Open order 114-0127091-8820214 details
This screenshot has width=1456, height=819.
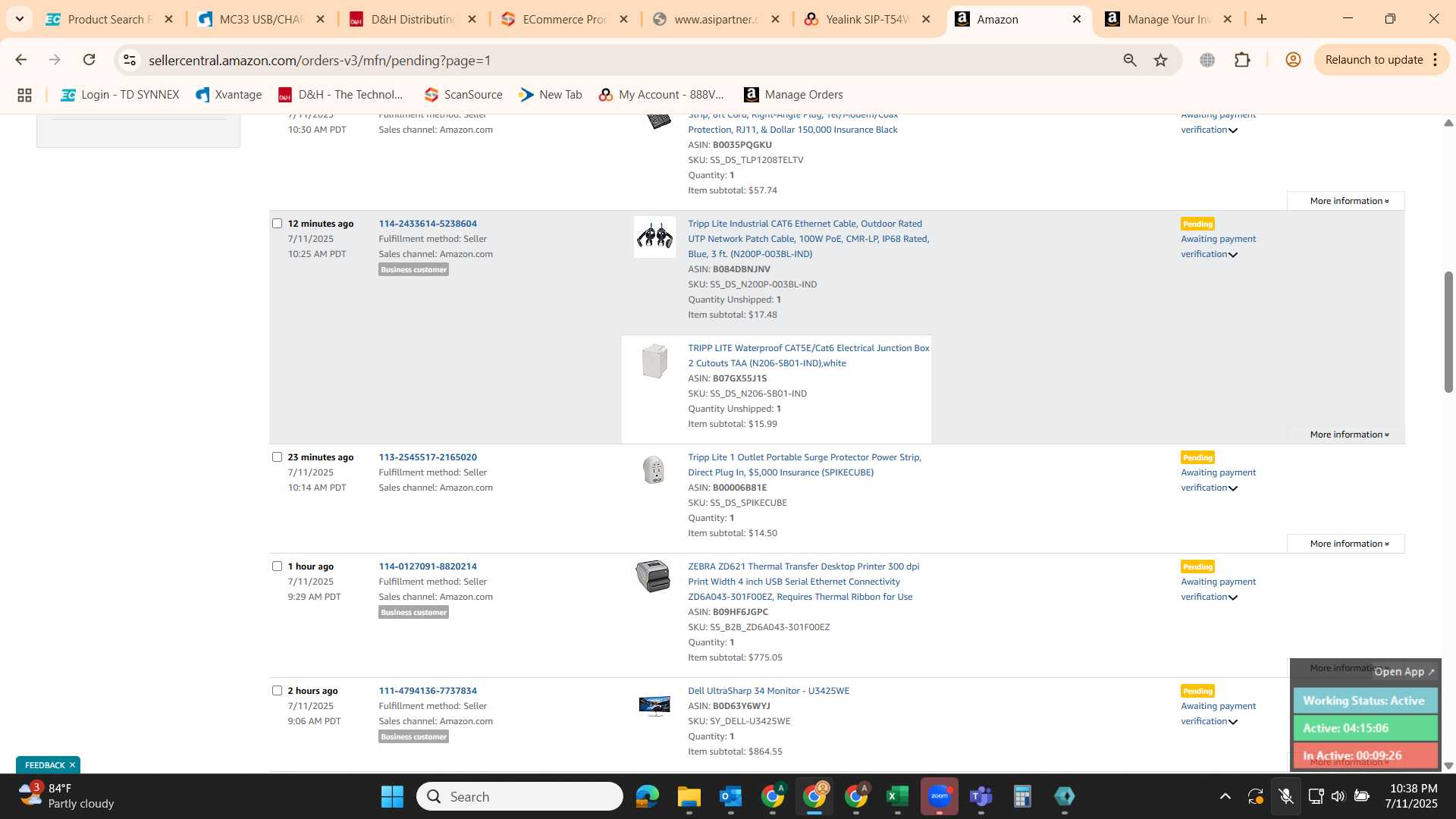tap(428, 566)
